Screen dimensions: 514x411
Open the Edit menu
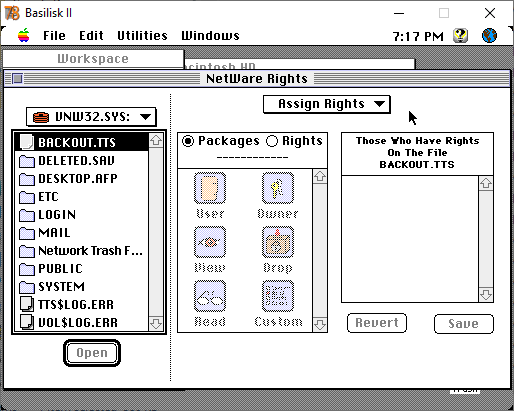[x=91, y=36]
